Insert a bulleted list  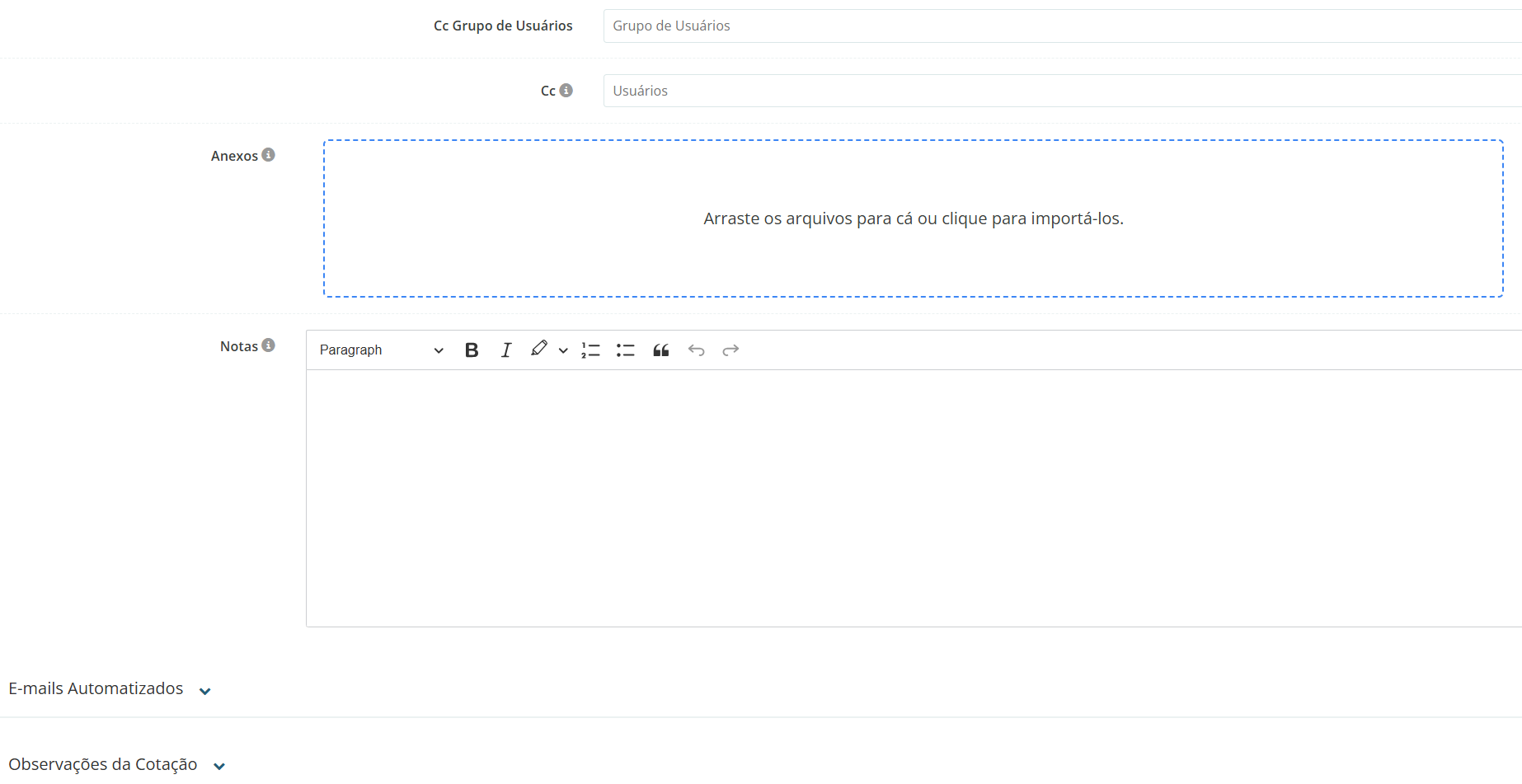click(626, 350)
